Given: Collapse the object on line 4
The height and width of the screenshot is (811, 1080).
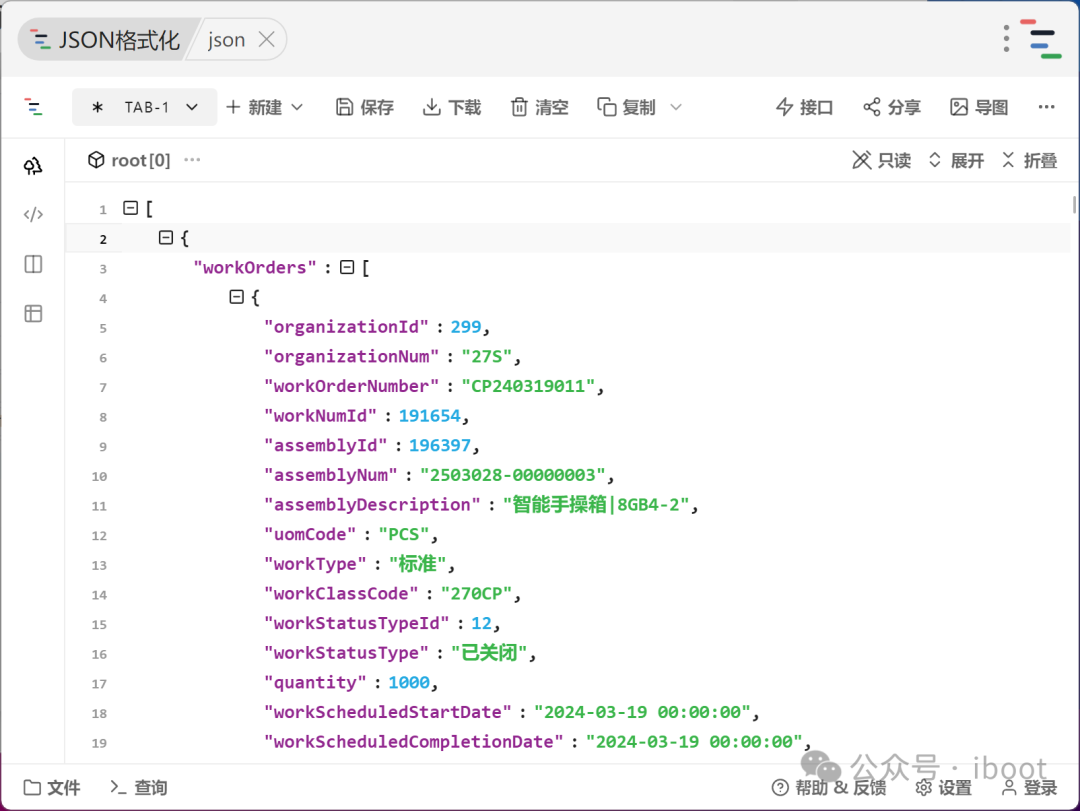Looking at the screenshot, I should point(236,297).
